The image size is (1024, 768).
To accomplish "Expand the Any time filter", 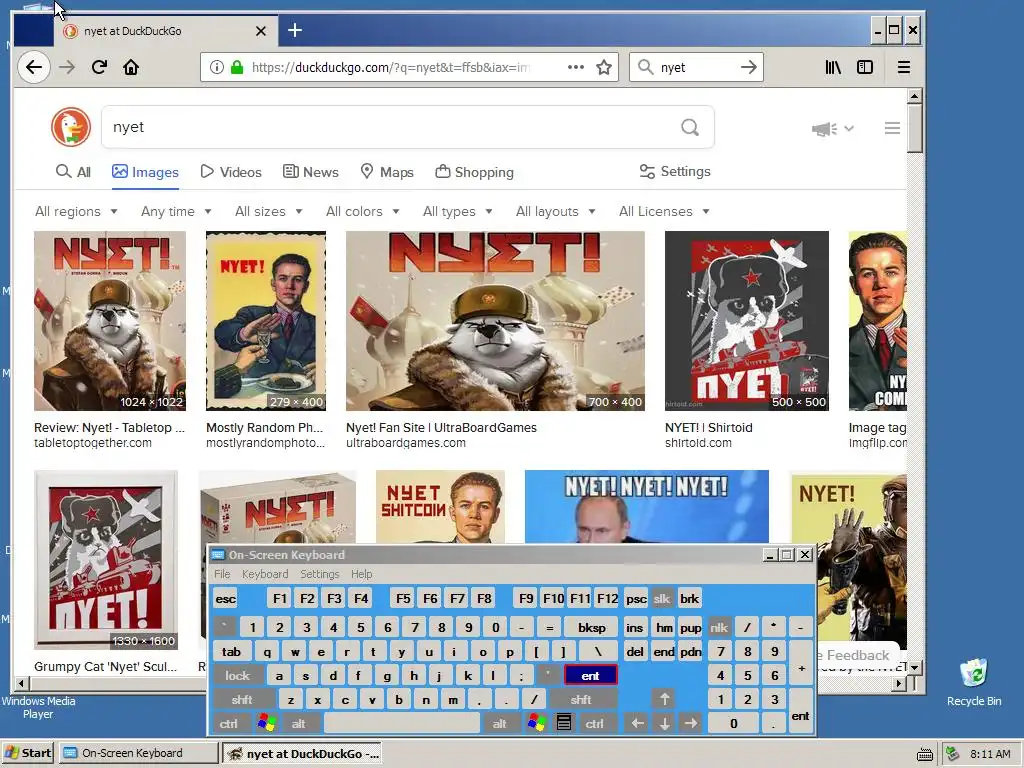I will 176,212.
